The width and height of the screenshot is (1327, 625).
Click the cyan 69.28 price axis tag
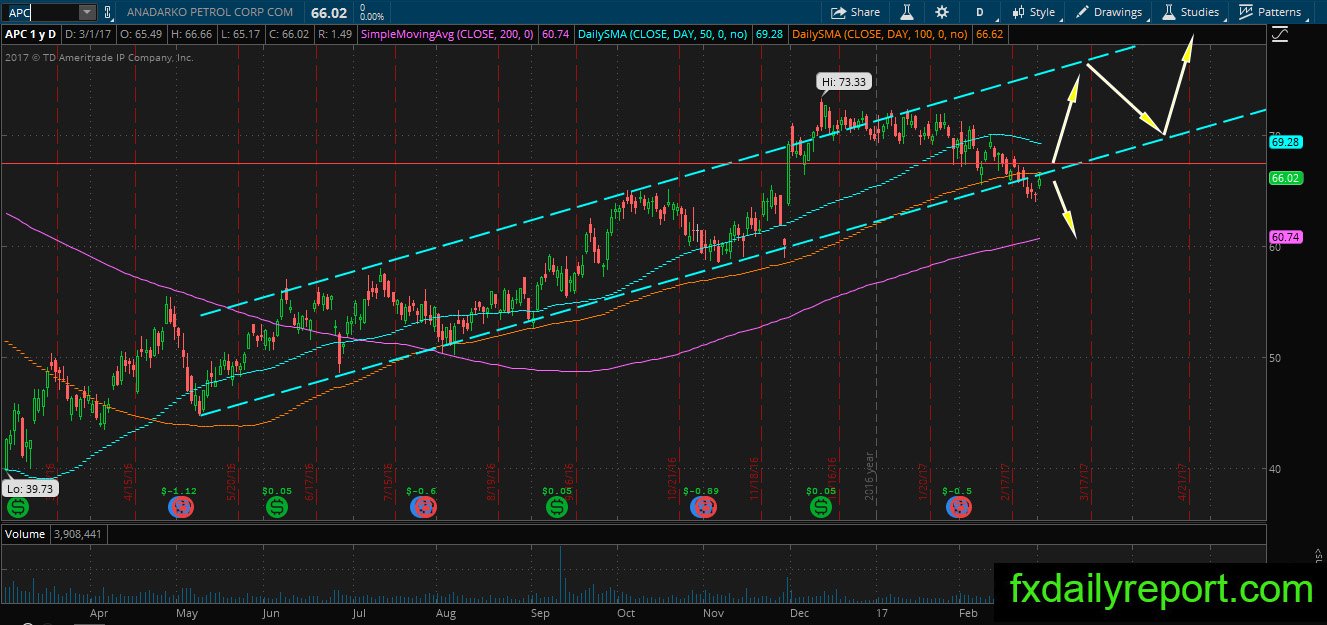(1284, 143)
